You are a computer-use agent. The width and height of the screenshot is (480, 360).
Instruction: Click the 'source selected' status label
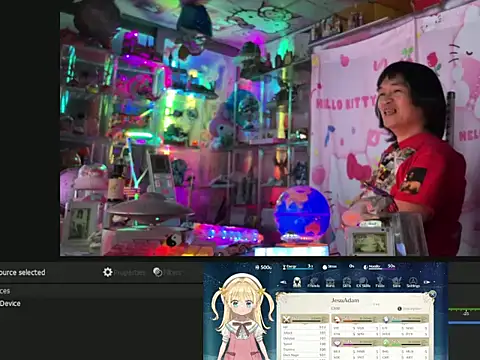(x=22, y=272)
